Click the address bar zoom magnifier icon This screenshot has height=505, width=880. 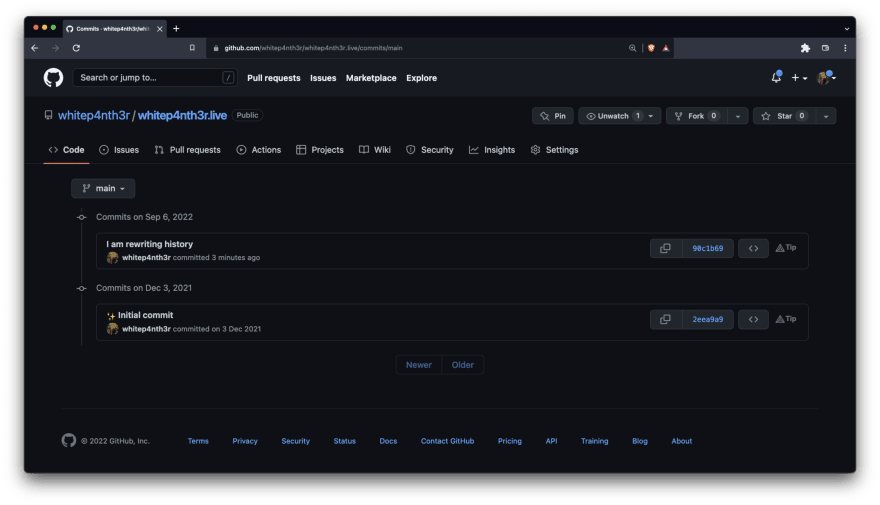point(632,48)
